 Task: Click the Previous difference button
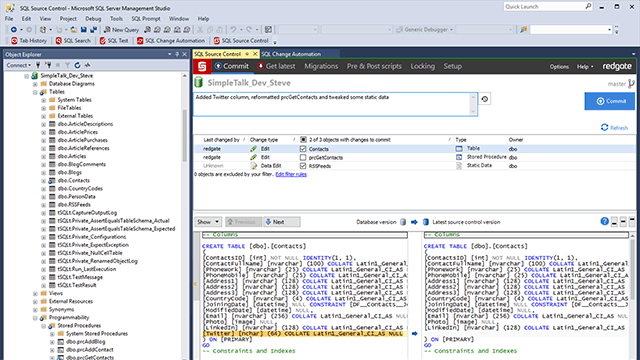pyautogui.click(x=243, y=222)
